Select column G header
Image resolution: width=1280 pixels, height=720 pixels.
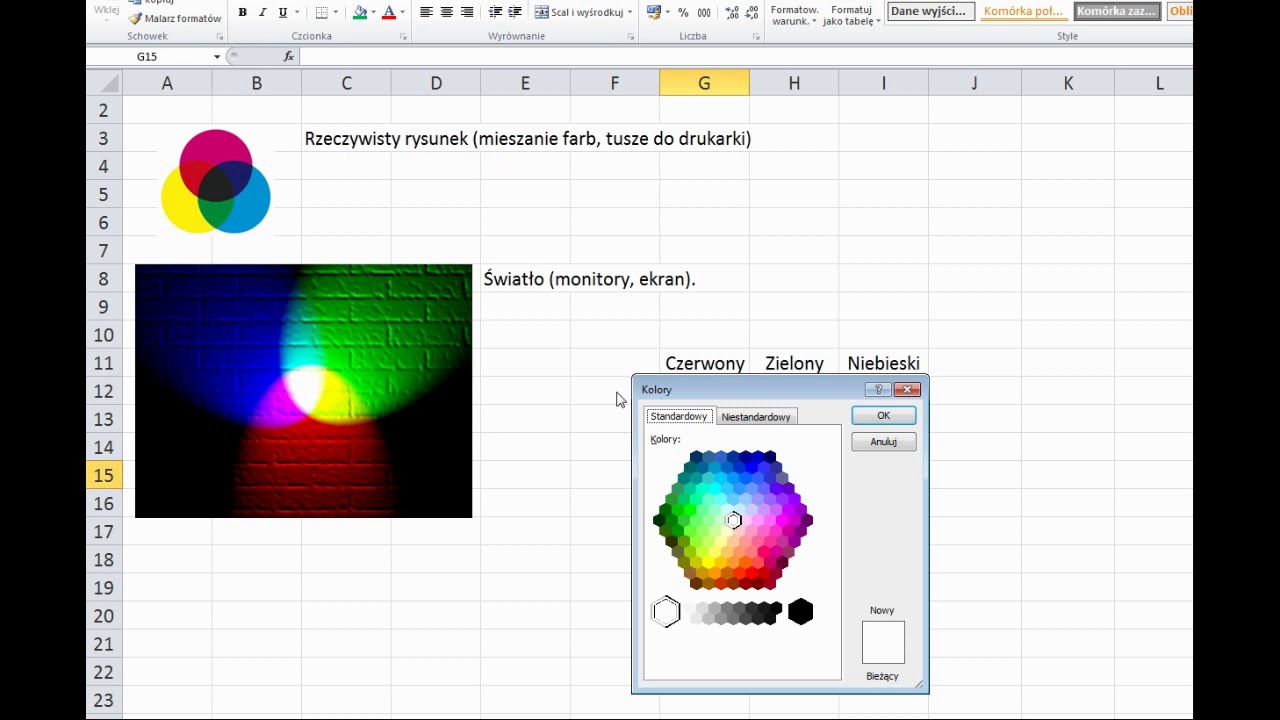click(704, 83)
